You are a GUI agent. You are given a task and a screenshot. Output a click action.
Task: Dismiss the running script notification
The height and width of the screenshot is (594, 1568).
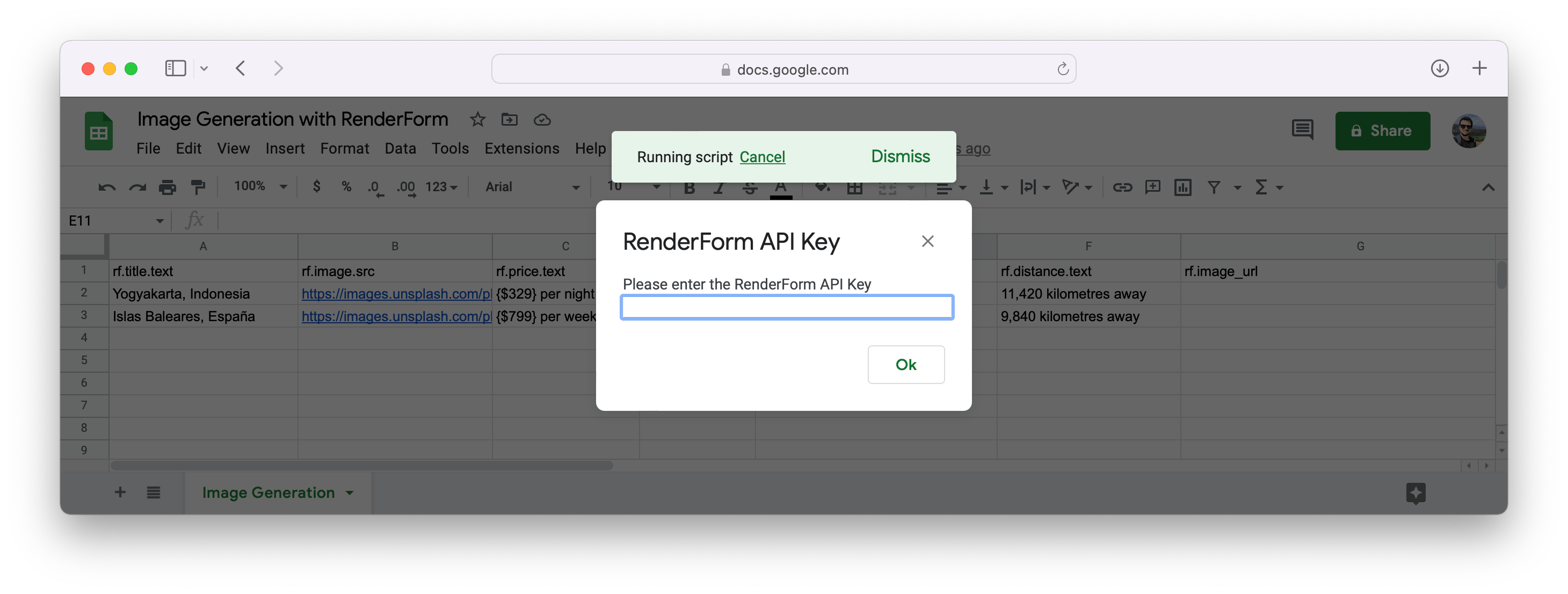pos(901,156)
